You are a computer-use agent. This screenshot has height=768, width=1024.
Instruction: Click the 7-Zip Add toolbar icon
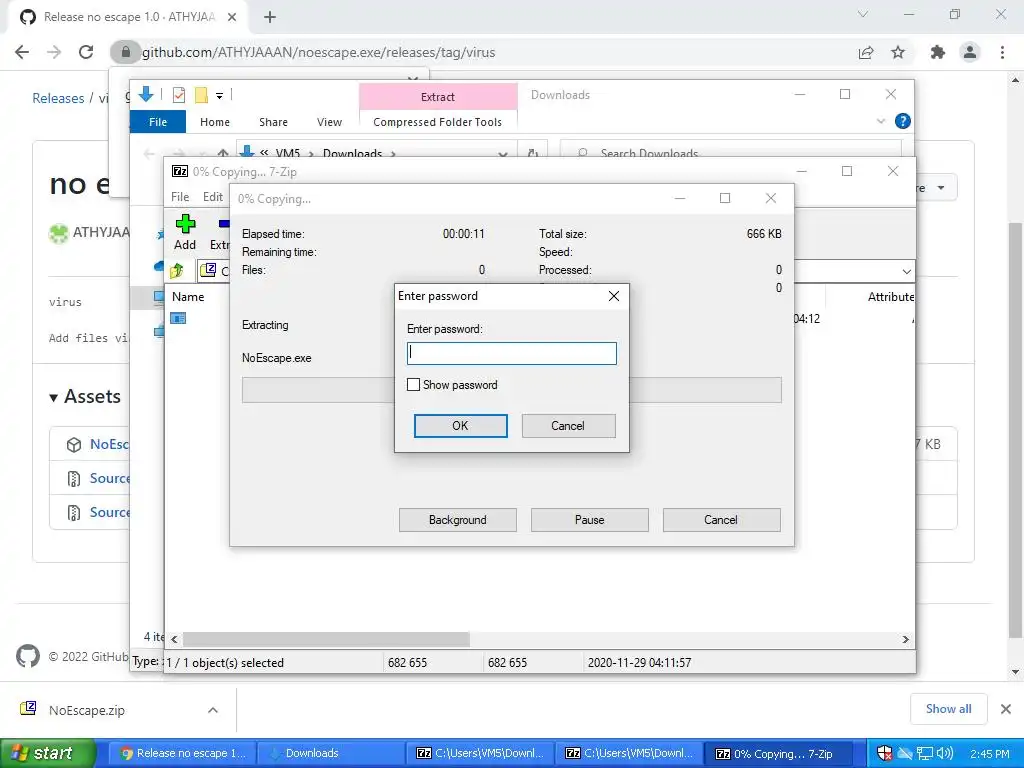[185, 232]
